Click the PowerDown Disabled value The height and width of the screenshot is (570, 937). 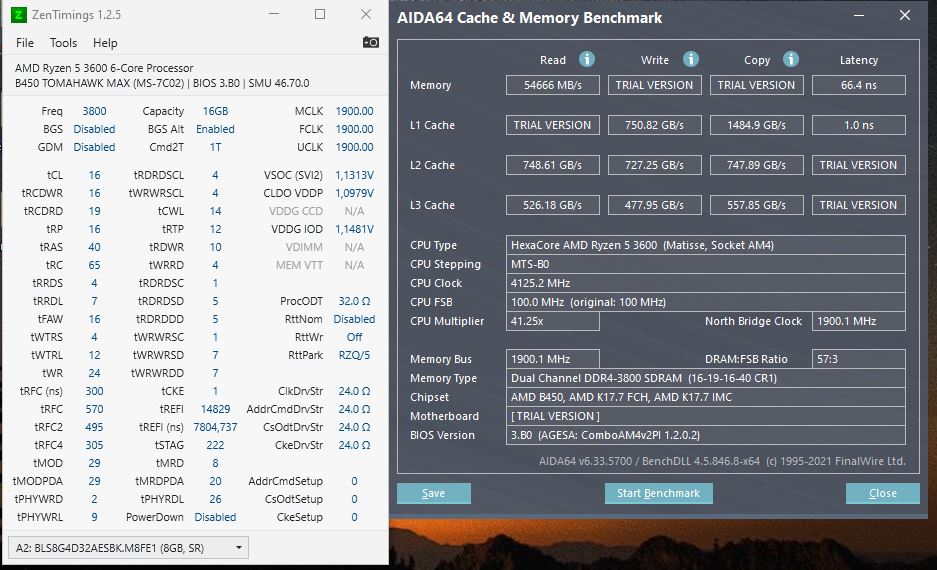coord(215,517)
